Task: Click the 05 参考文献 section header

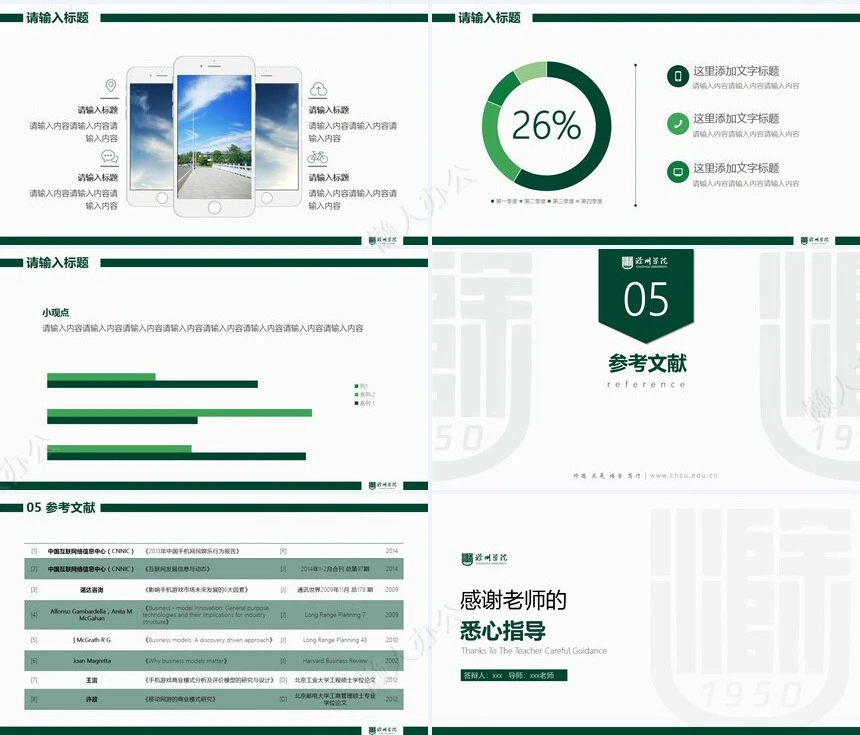Action: point(60,507)
